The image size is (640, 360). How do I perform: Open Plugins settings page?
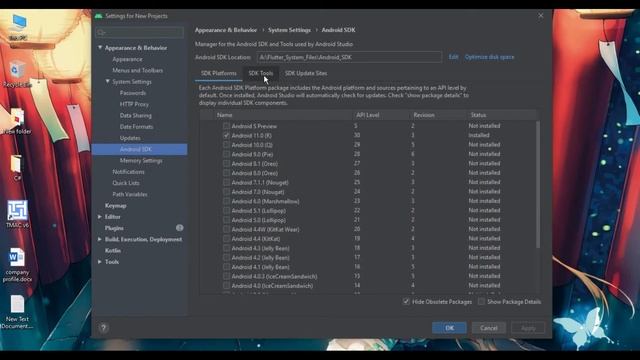(114, 228)
